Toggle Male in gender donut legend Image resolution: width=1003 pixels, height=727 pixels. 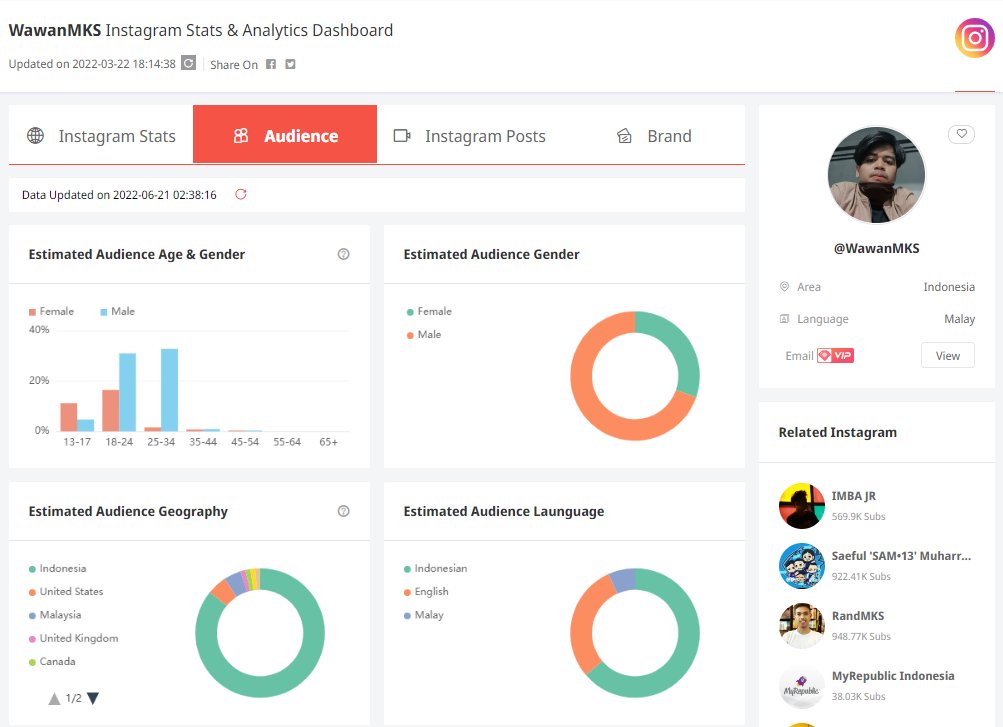click(x=423, y=334)
